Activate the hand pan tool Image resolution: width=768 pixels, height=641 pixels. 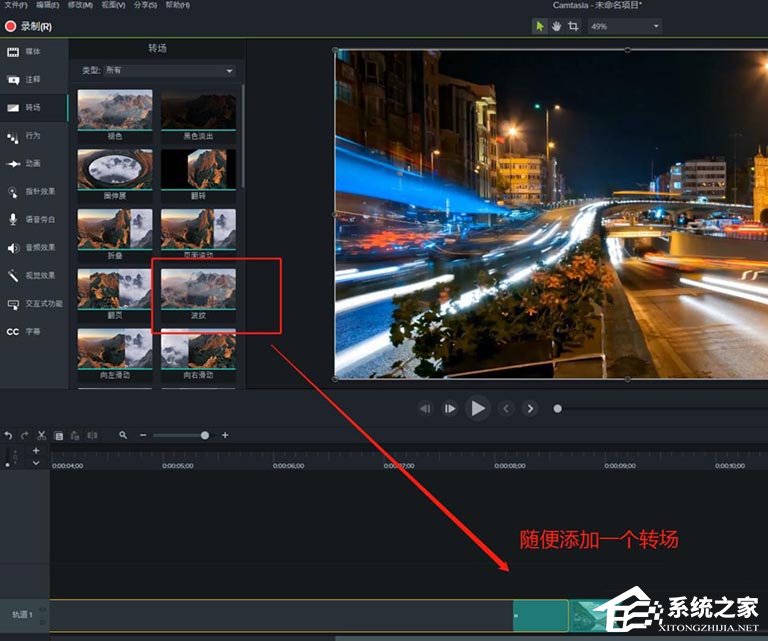(x=556, y=25)
